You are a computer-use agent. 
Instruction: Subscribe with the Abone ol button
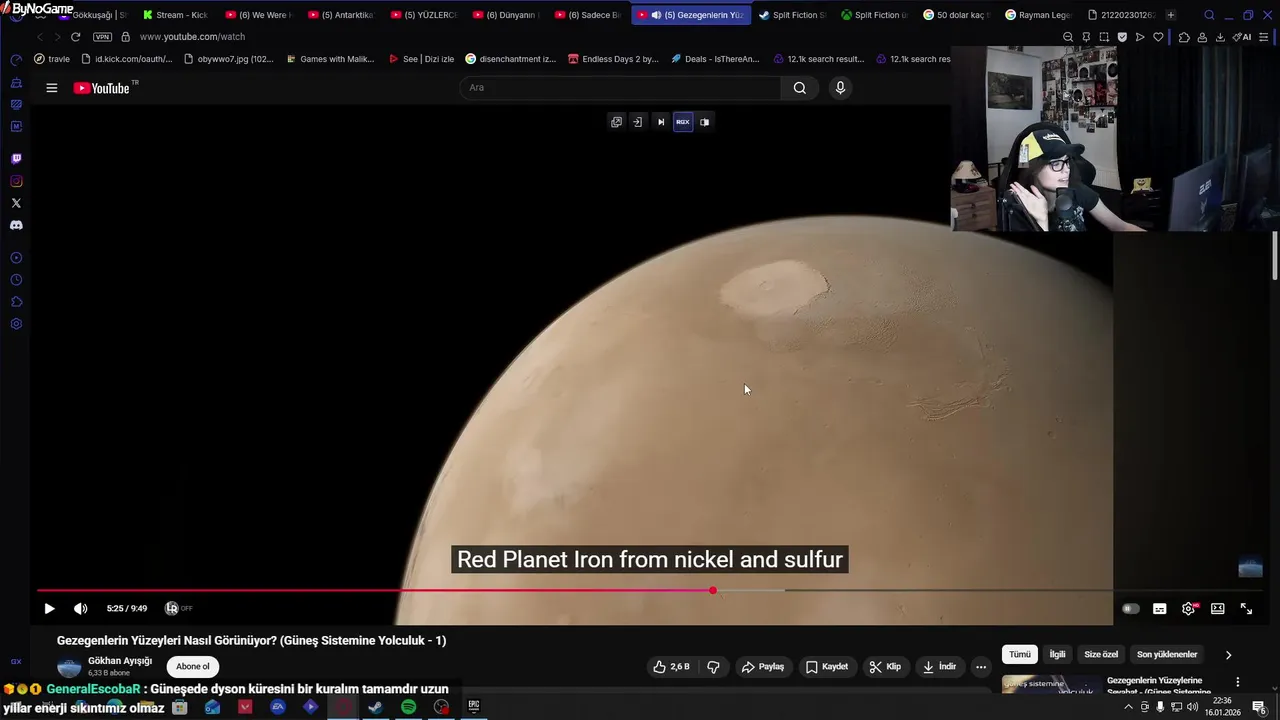pos(193,667)
